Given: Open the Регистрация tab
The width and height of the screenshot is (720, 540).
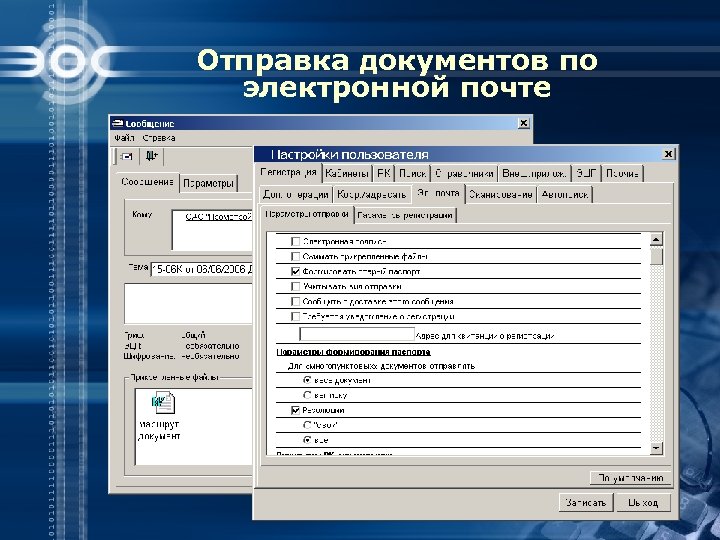Looking at the screenshot, I should [288, 173].
